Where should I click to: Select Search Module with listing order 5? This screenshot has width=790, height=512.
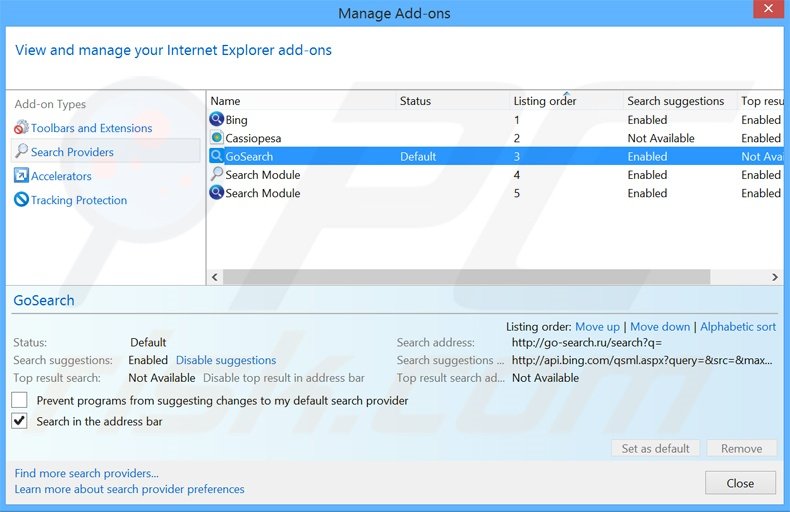pyautogui.click(x=262, y=193)
